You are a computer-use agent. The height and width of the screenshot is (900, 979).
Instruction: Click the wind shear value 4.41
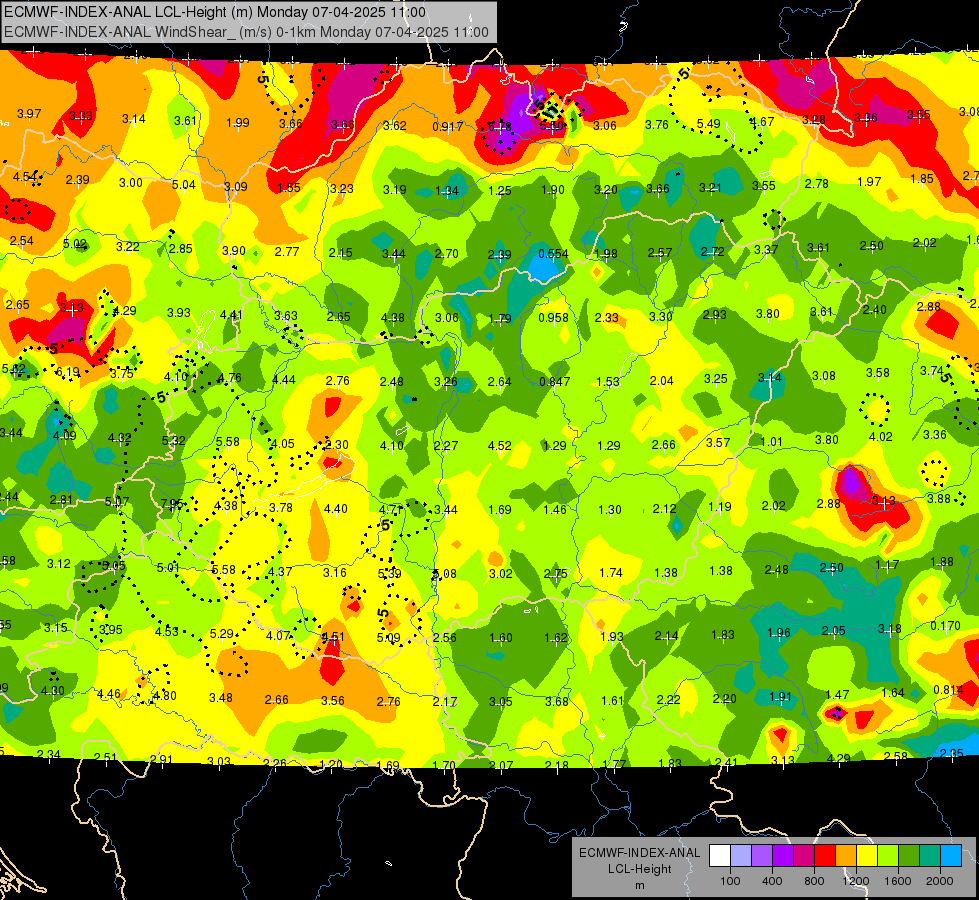tap(231, 315)
